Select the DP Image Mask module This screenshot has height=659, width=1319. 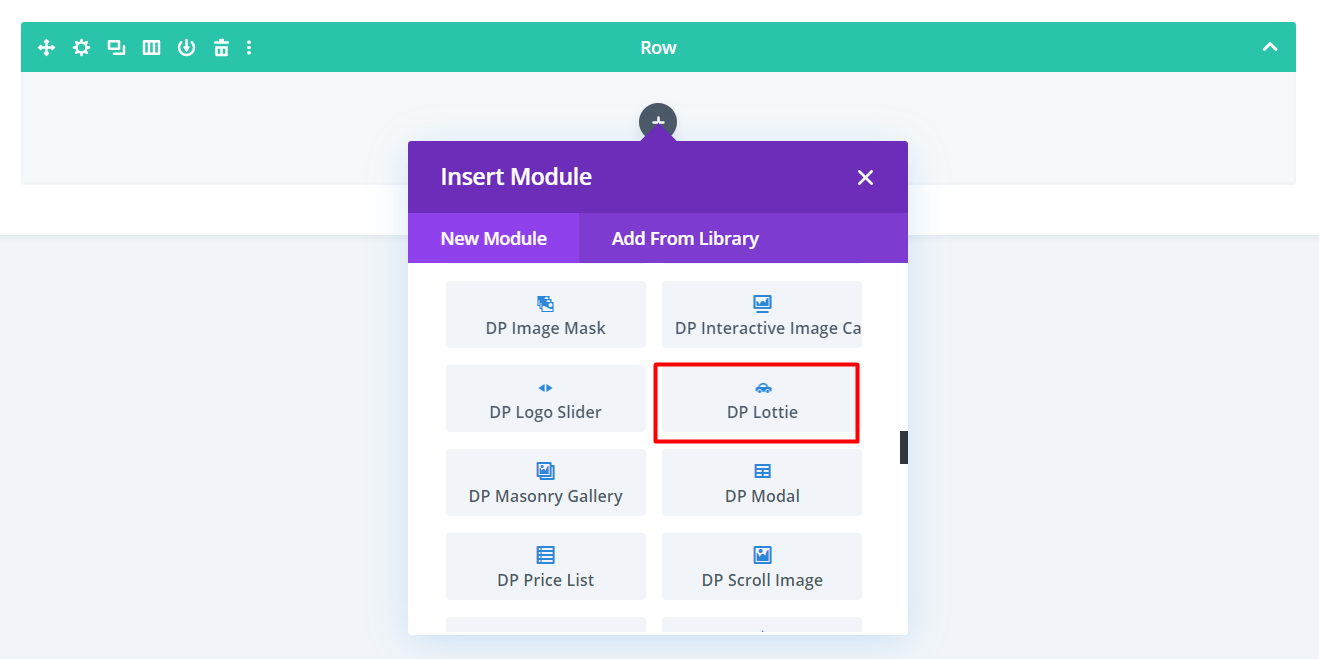545,315
